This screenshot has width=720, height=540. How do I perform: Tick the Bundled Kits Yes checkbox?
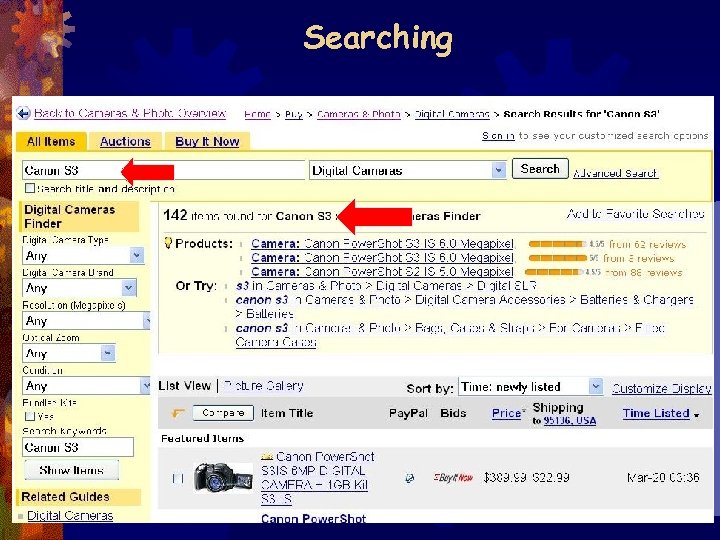click(30, 416)
